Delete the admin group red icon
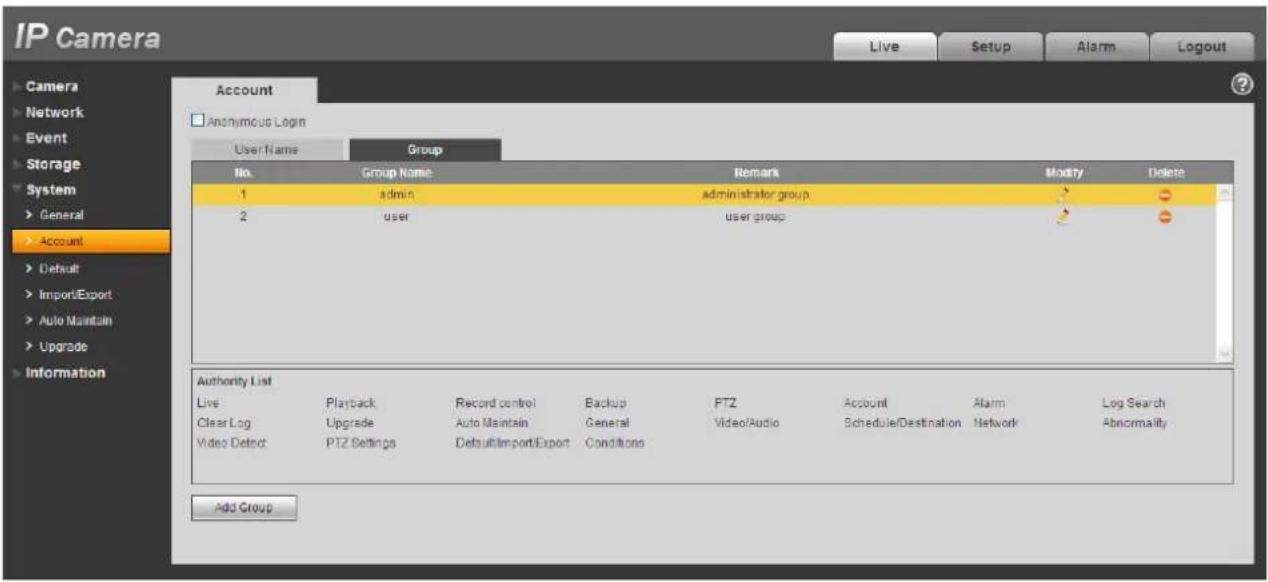The width and height of the screenshot is (1268, 582). 1165,194
